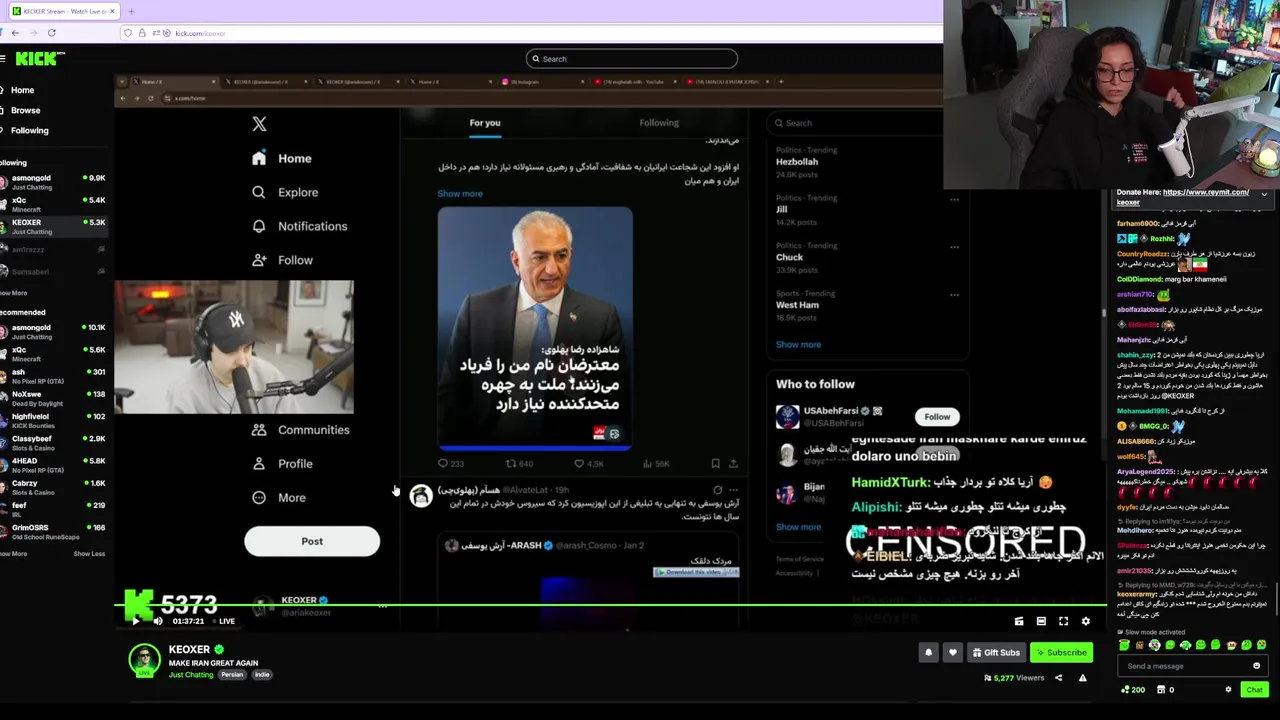Image resolution: width=1280 pixels, height=720 pixels.
Task: Open NoXawe recommended channel
Action: coord(53,398)
